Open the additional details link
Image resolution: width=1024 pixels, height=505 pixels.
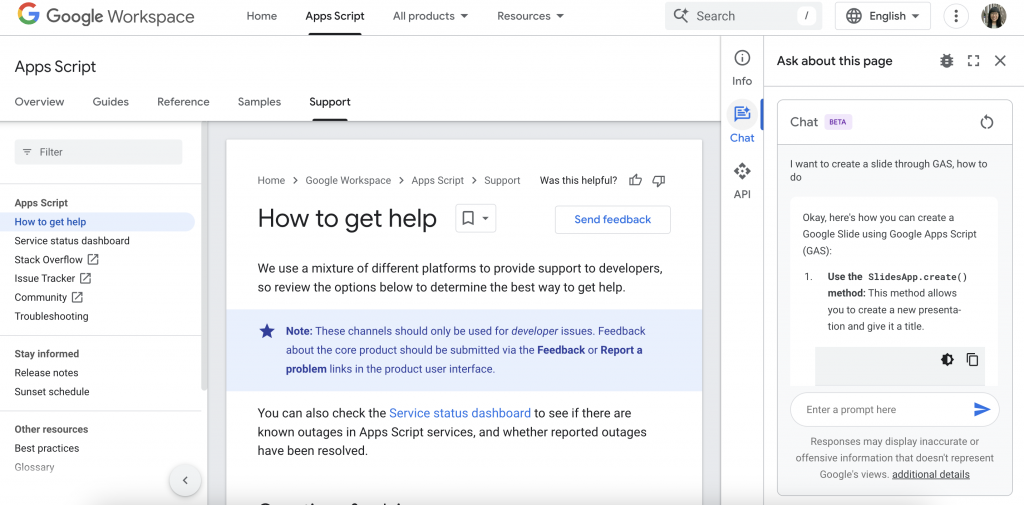tap(931, 475)
